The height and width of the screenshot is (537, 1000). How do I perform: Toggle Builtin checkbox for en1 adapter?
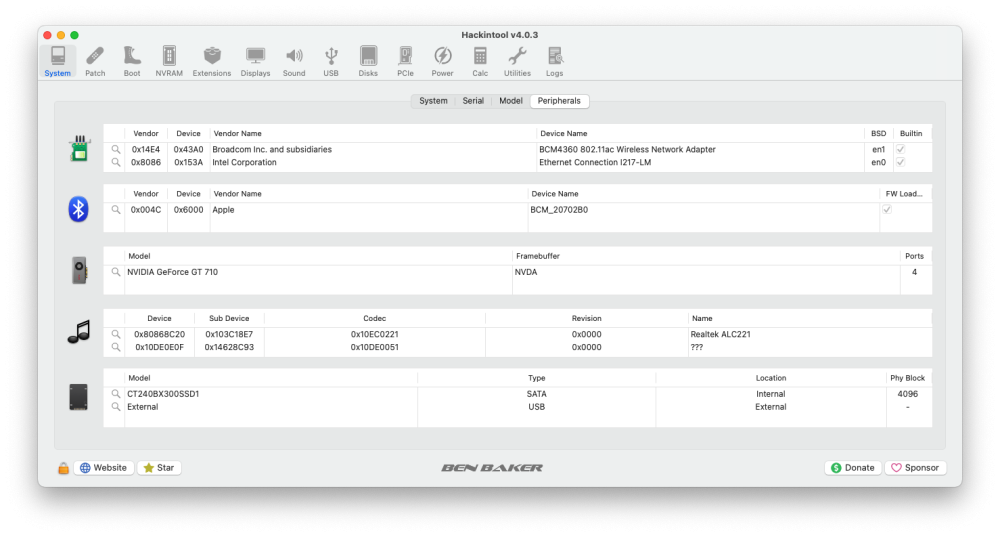point(901,149)
